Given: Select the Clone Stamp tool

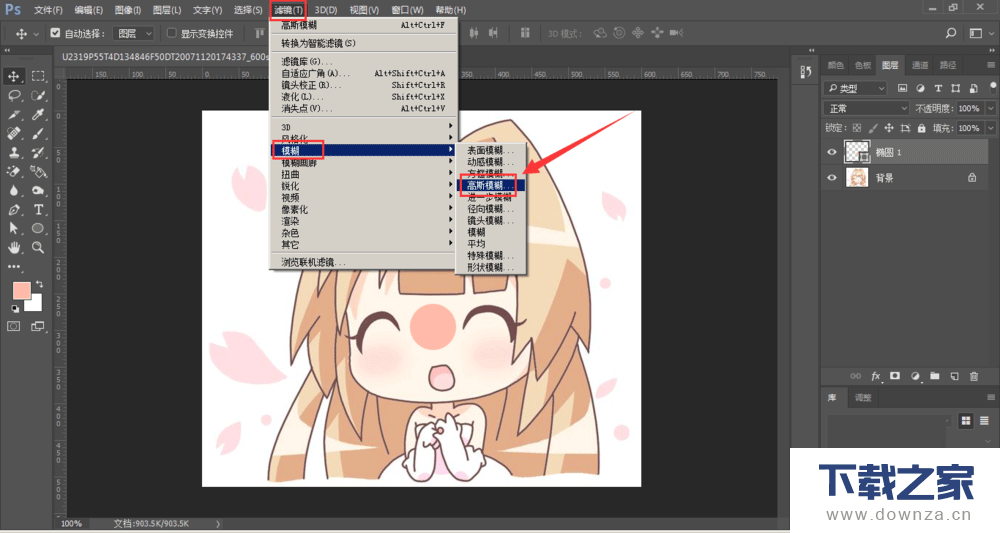Looking at the screenshot, I should tap(13, 153).
